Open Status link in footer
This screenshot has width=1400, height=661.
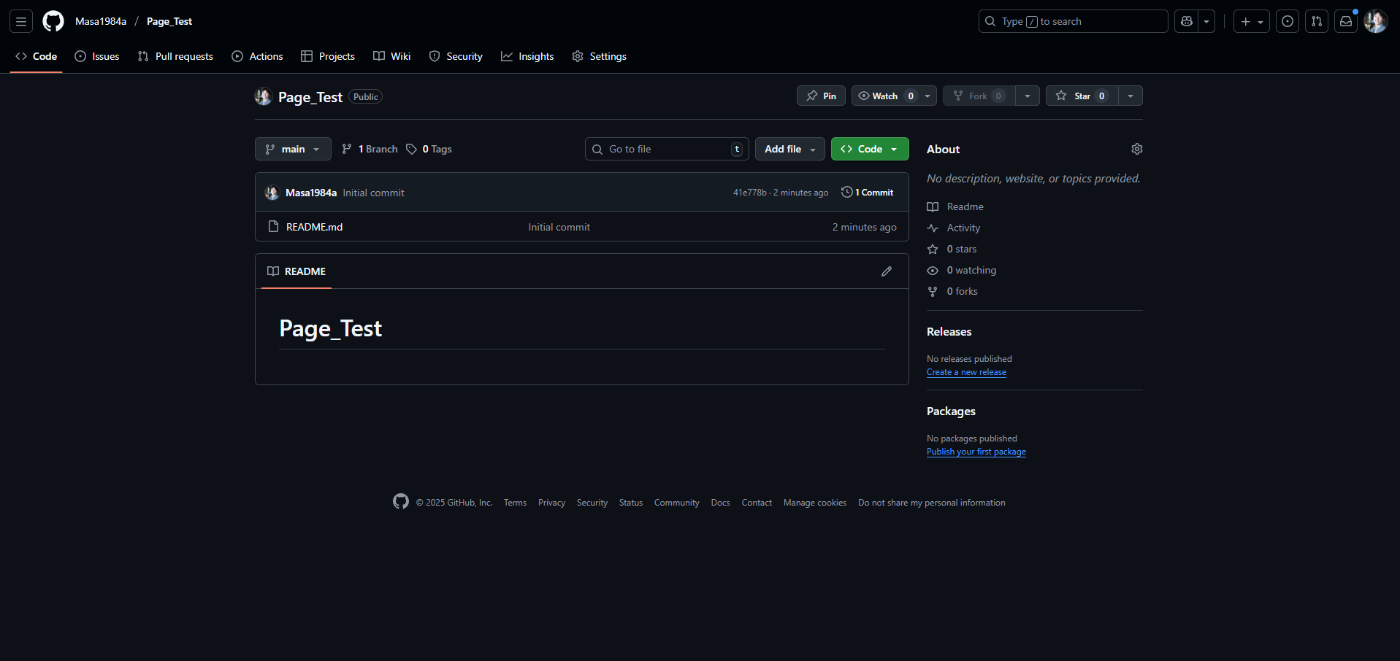coord(631,503)
